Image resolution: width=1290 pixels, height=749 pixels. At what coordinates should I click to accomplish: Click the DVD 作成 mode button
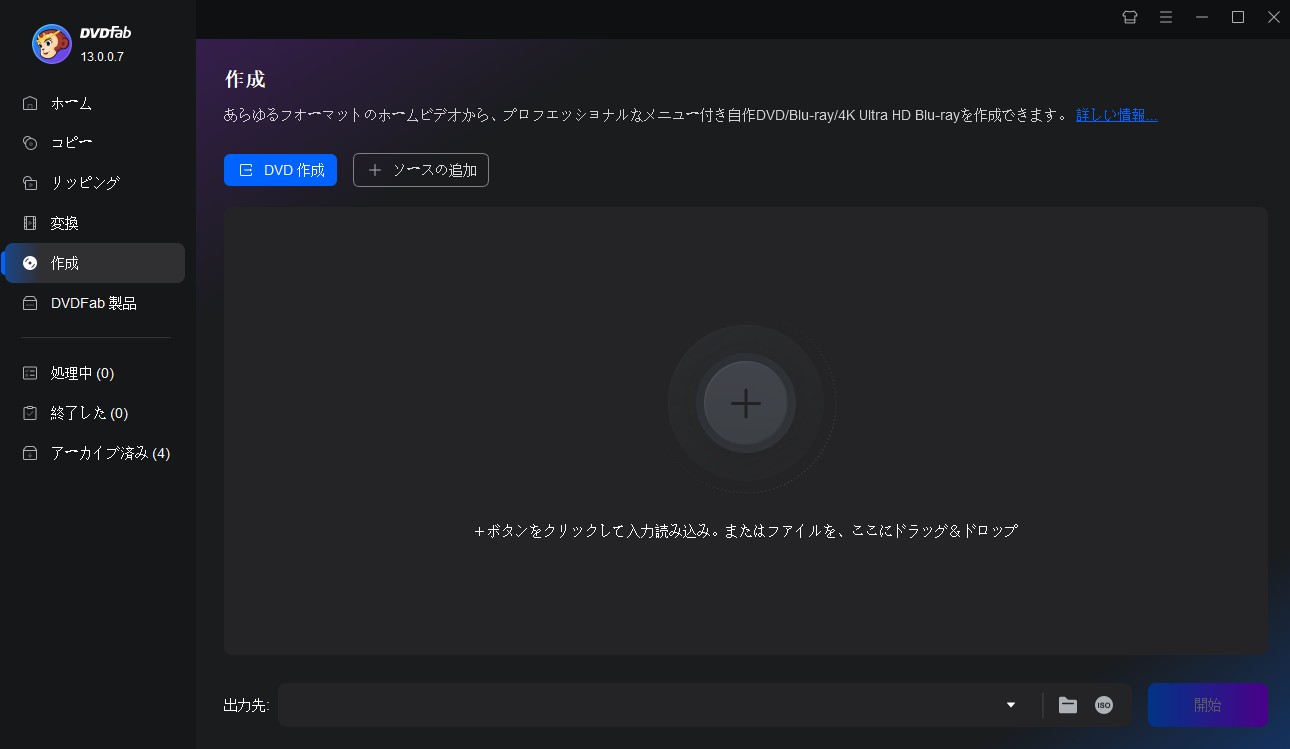(280, 170)
